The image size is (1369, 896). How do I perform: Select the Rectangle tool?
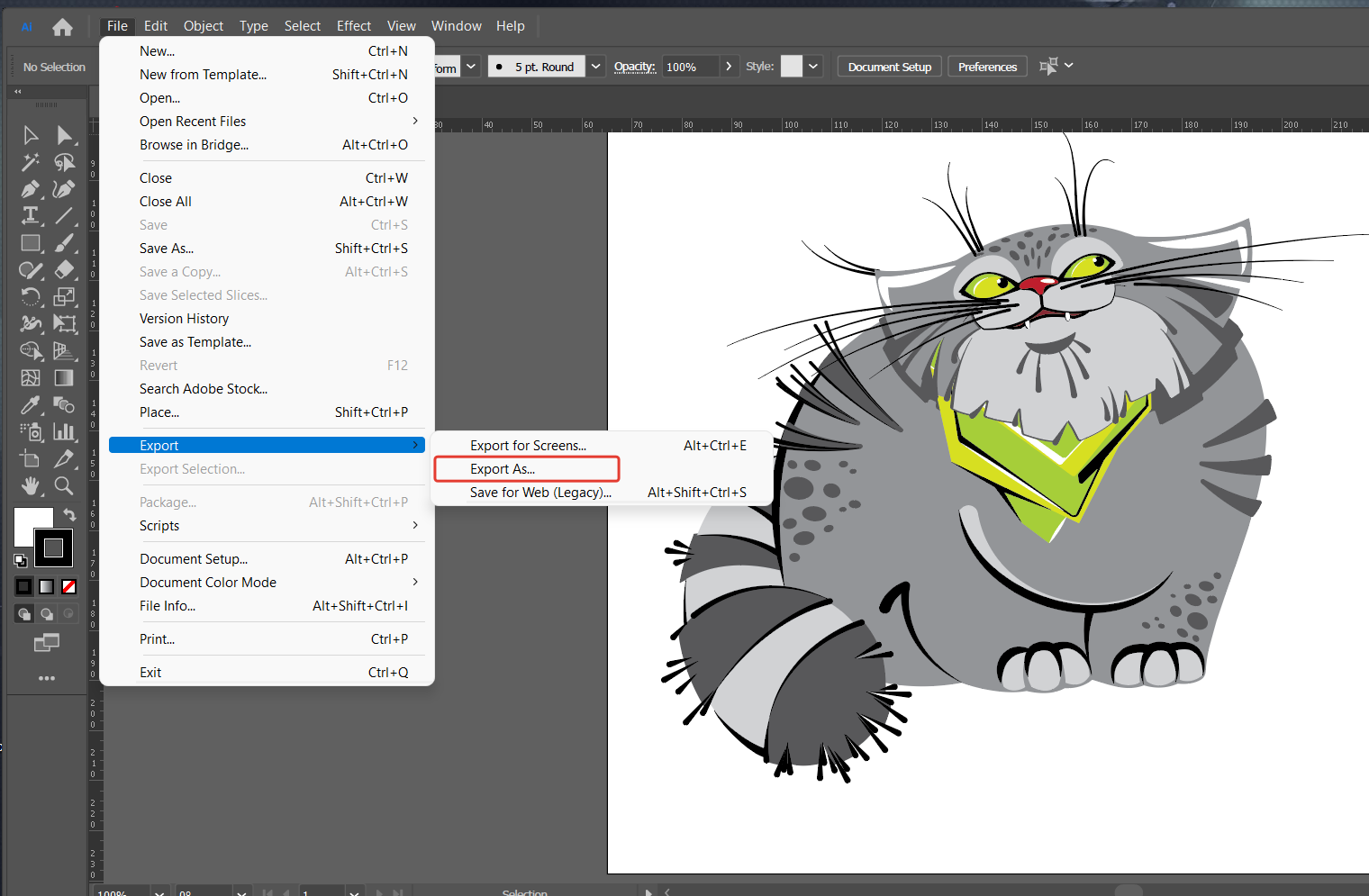click(30, 242)
